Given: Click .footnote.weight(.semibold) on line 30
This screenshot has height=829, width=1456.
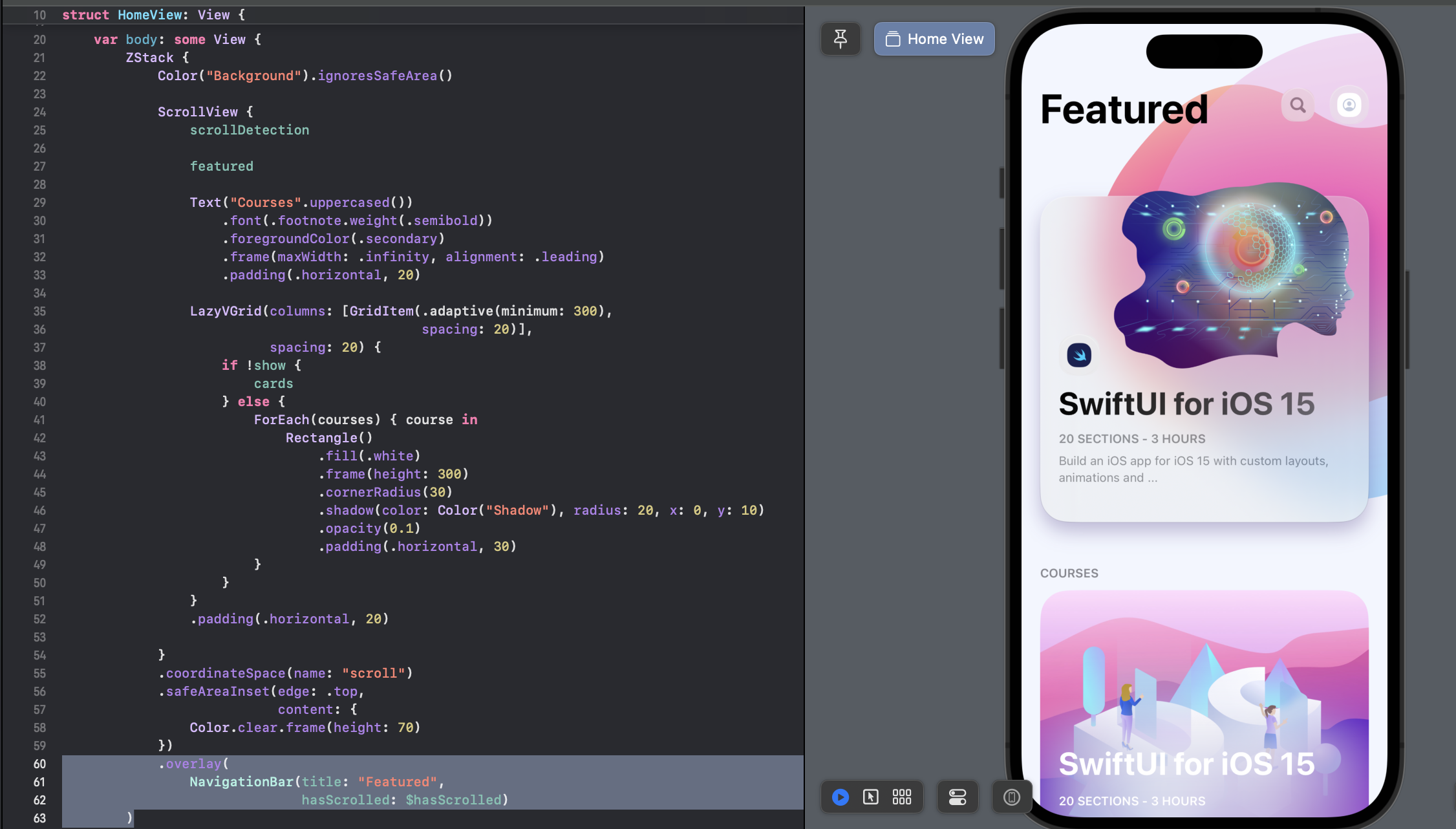Looking at the screenshot, I should pos(377,221).
